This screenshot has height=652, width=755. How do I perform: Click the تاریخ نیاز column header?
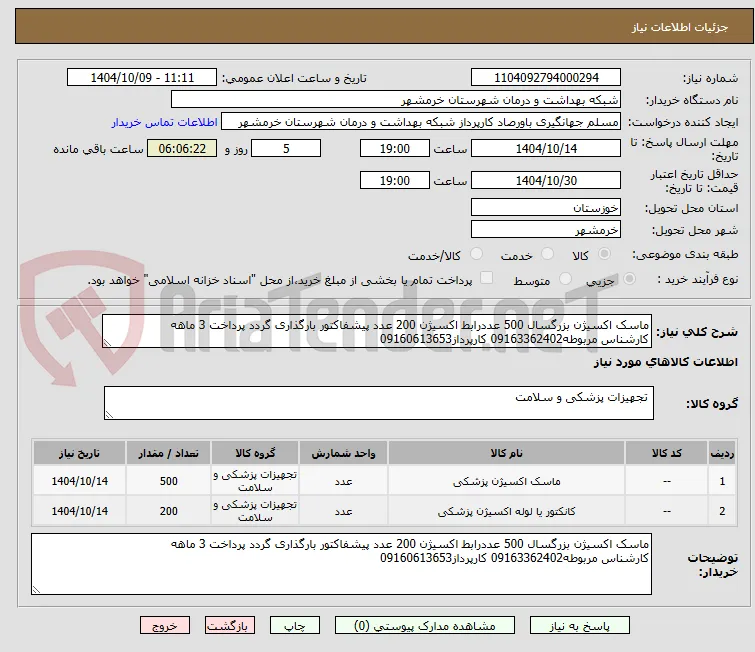click(79, 453)
